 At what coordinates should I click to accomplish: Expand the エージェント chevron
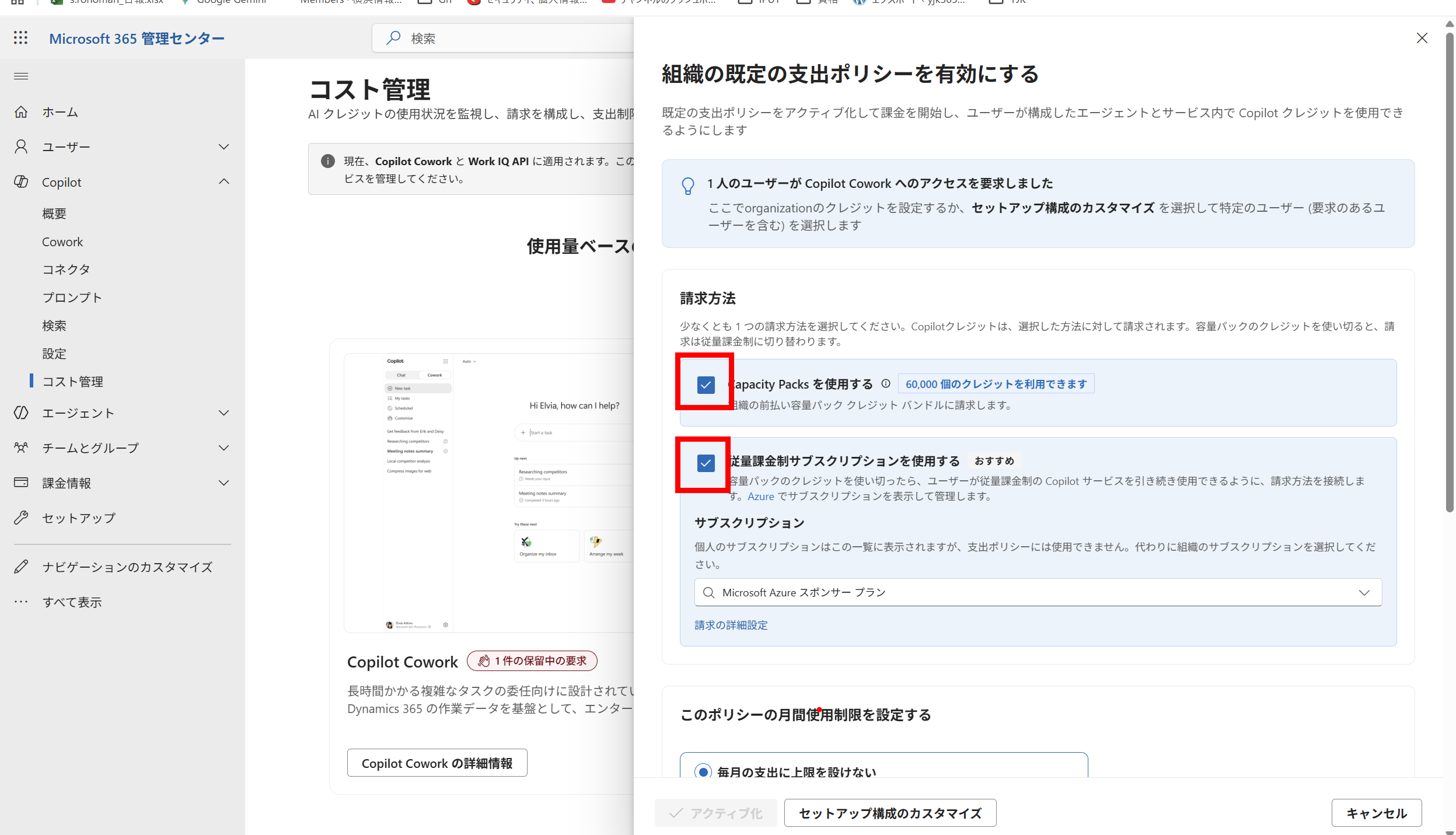pos(224,413)
